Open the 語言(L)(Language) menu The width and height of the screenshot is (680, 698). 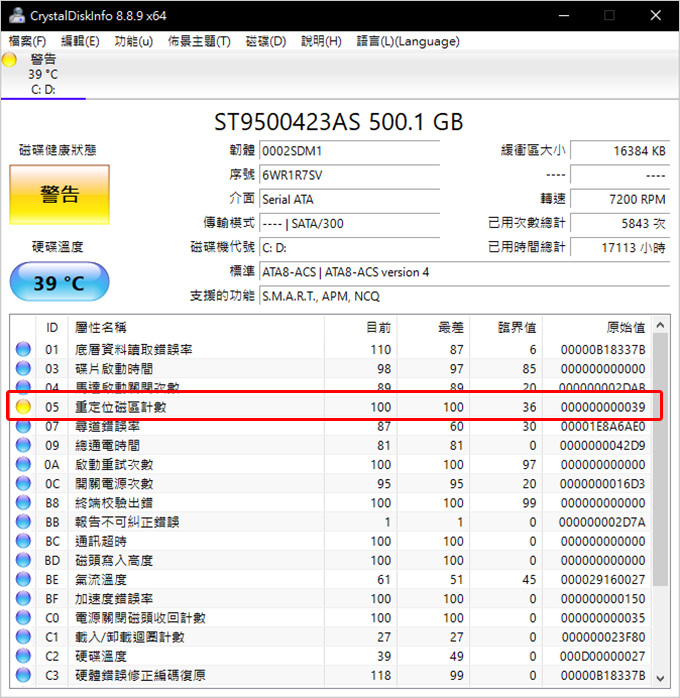coord(408,41)
